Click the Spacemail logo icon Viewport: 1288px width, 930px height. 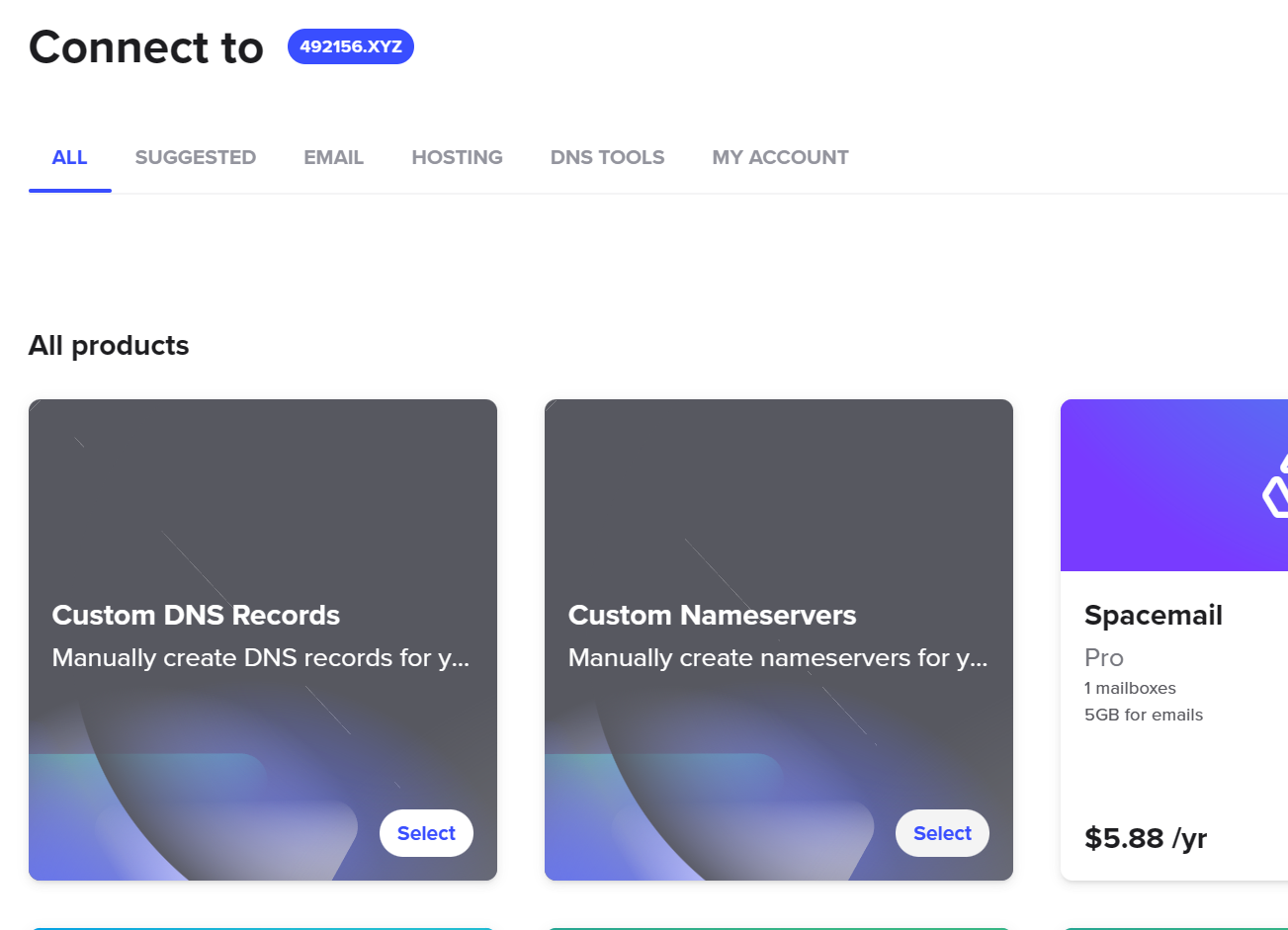tap(1275, 488)
